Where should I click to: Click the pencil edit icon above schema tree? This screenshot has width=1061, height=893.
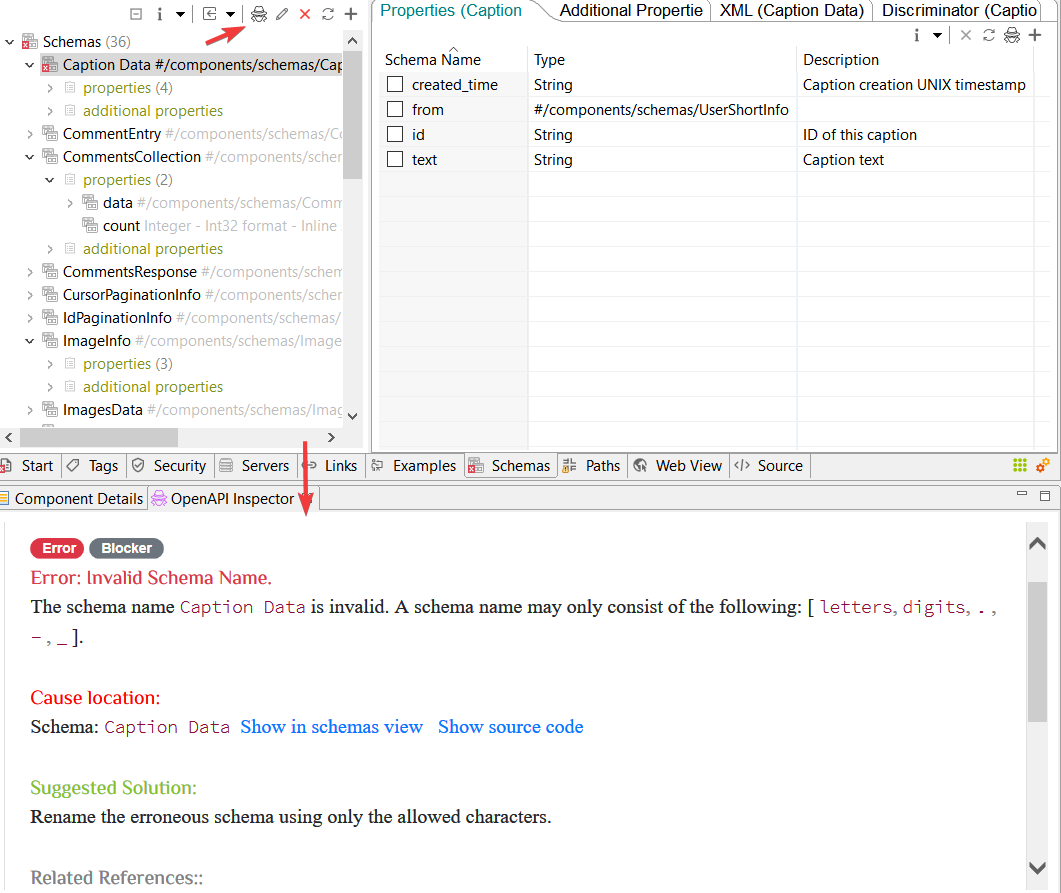click(282, 14)
